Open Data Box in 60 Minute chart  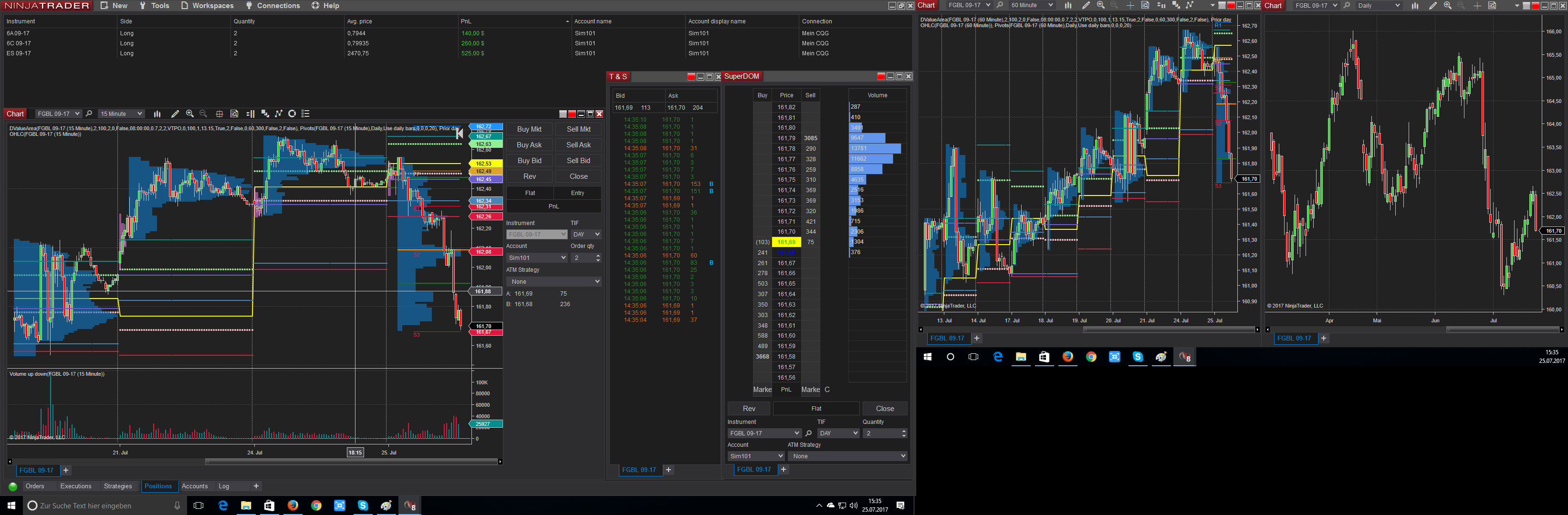coord(1145,5)
